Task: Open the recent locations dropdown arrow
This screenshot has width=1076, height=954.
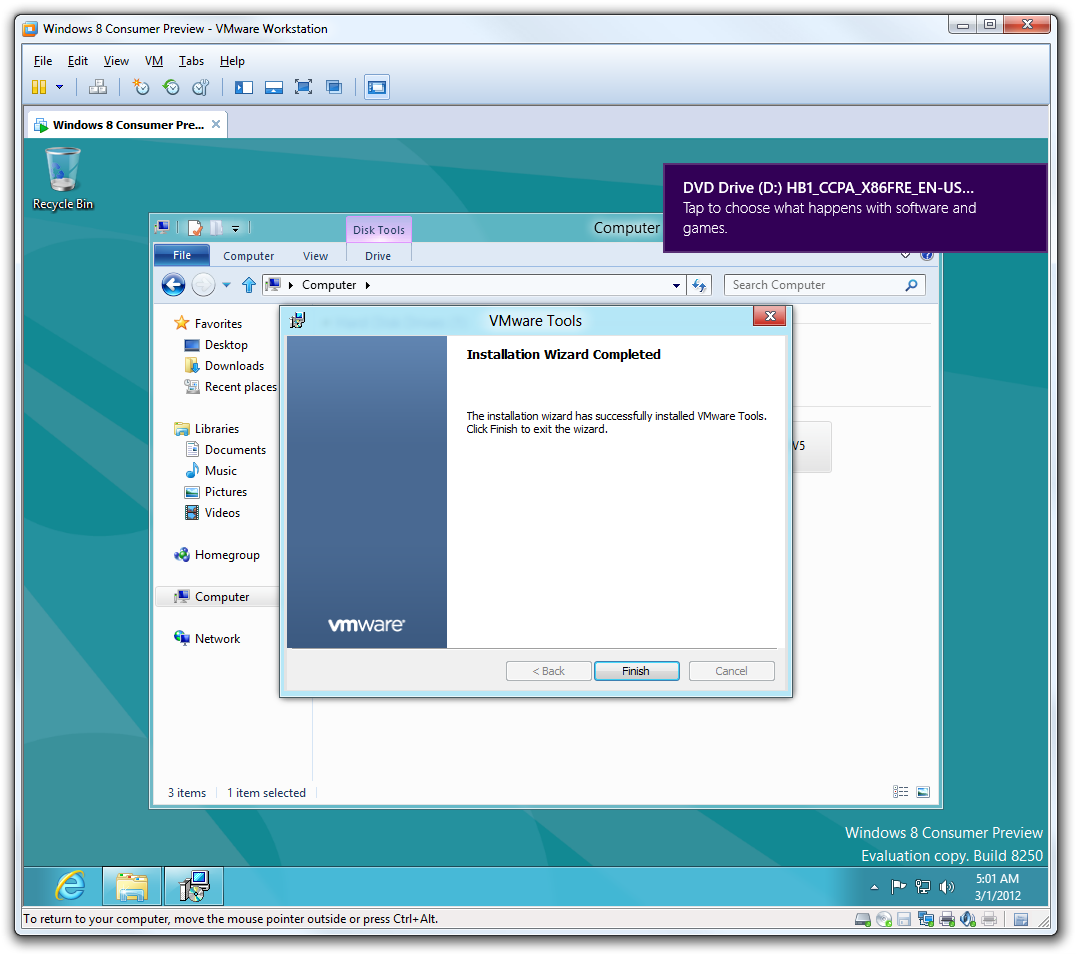Action: pos(226,285)
